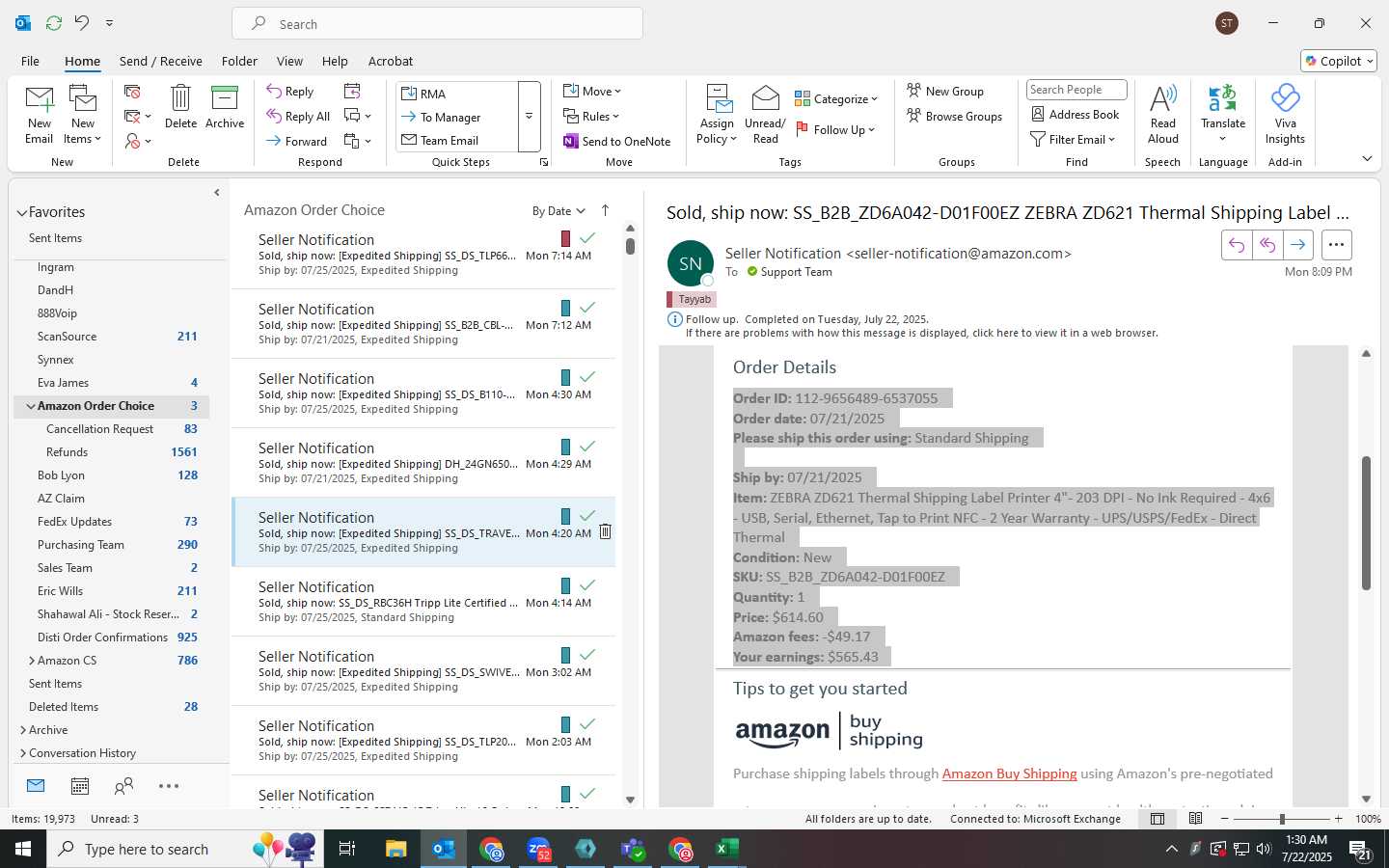Open the Copilot button

(1339, 61)
